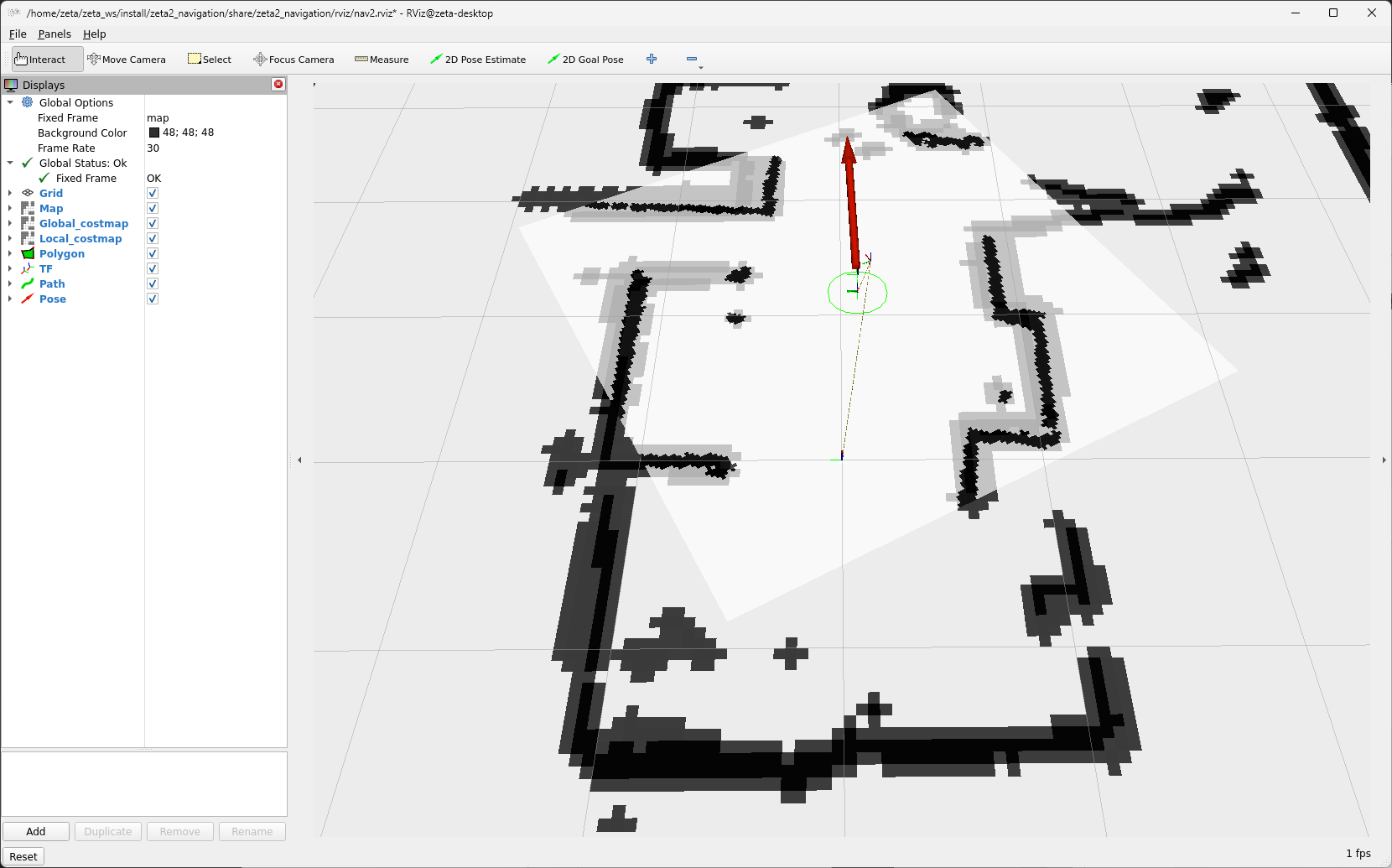Expand right panel using arrow handle
Image resolution: width=1392 pixels, height=868 pixels.
click(x=1384, y=460)
